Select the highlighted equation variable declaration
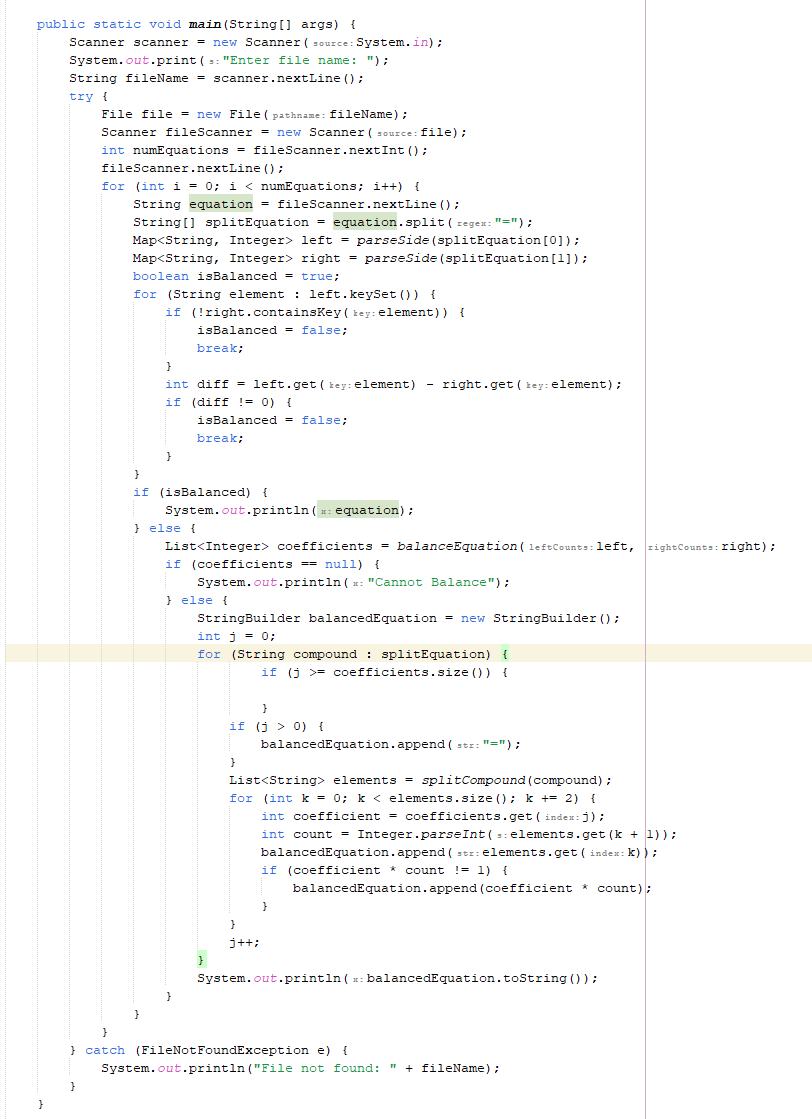Image resolution: width=812 pixels, height=1119 pixels. coord(220,203)
